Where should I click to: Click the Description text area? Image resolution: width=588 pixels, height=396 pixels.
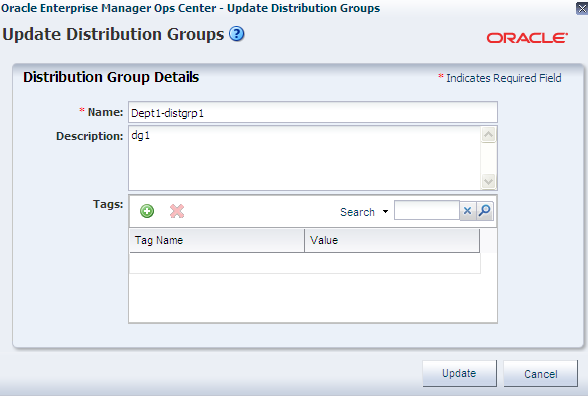[304, 158]
